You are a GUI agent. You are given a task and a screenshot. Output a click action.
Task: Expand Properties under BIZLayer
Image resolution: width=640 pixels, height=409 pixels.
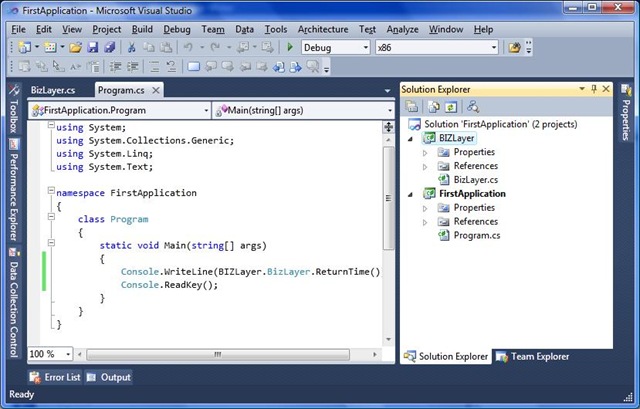425,153
